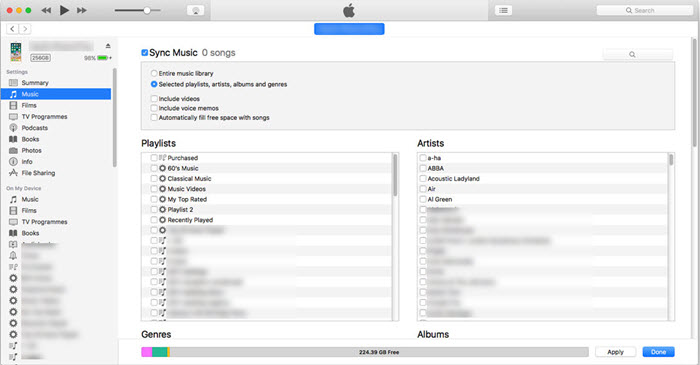Click the Done button
Viewport: 700px width, 365px height.
point(658,352)
